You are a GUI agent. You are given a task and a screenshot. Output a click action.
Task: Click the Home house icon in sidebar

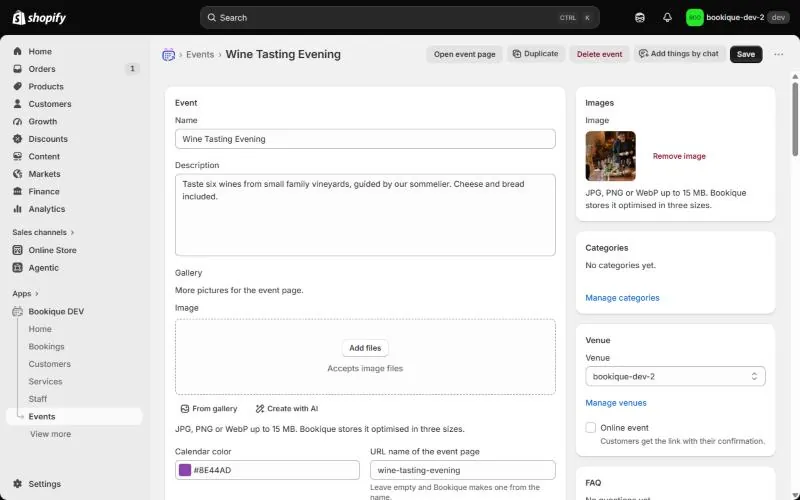click(17, 52)
